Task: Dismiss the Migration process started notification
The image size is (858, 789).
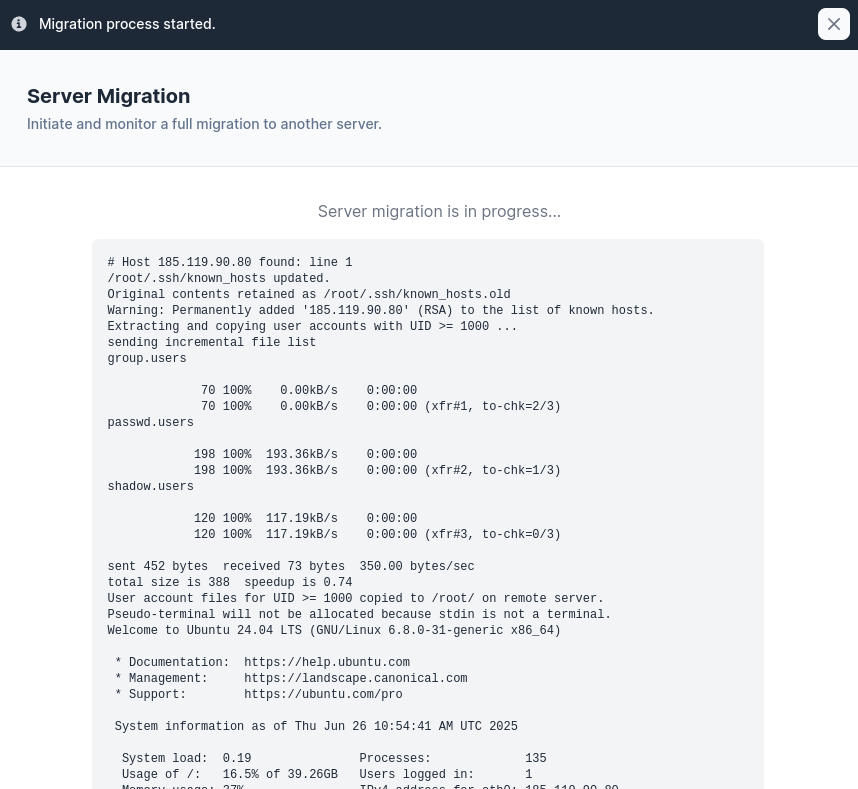Action: click(833, 24)
